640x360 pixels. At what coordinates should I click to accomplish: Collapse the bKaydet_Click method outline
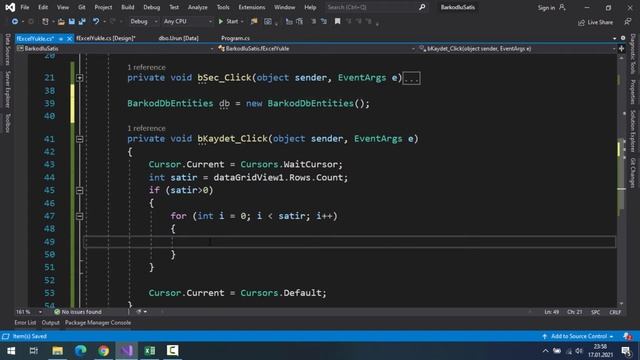tap(80, 139)
